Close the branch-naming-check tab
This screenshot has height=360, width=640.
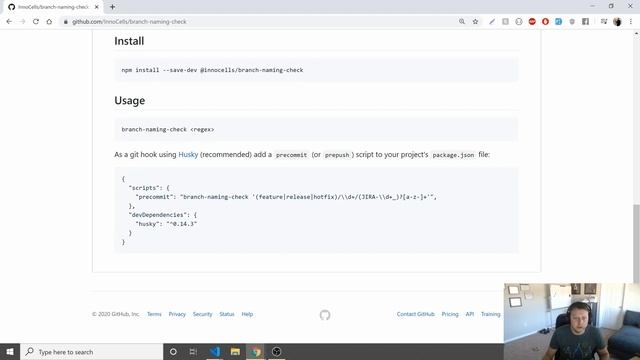pos(97,7)
